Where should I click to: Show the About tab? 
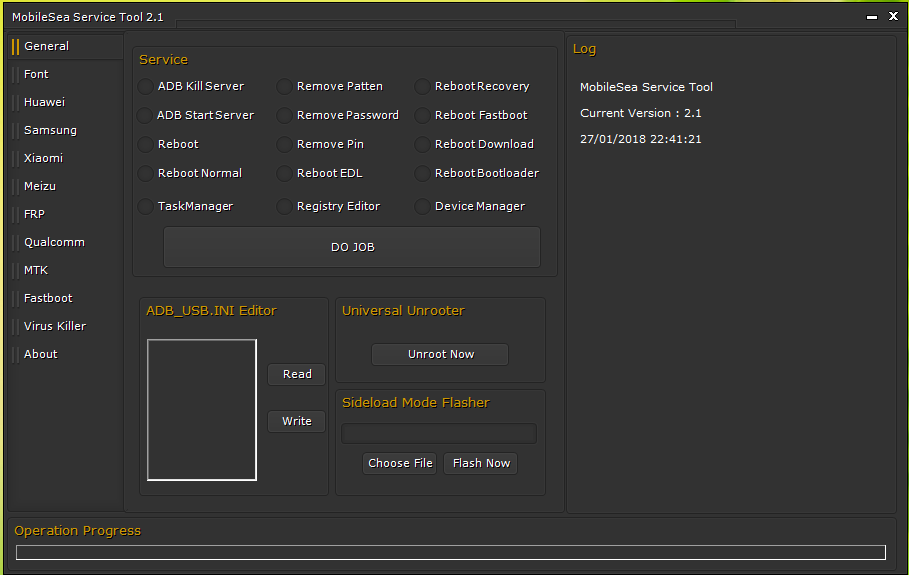pyautogui.click(x=66, y=354)
